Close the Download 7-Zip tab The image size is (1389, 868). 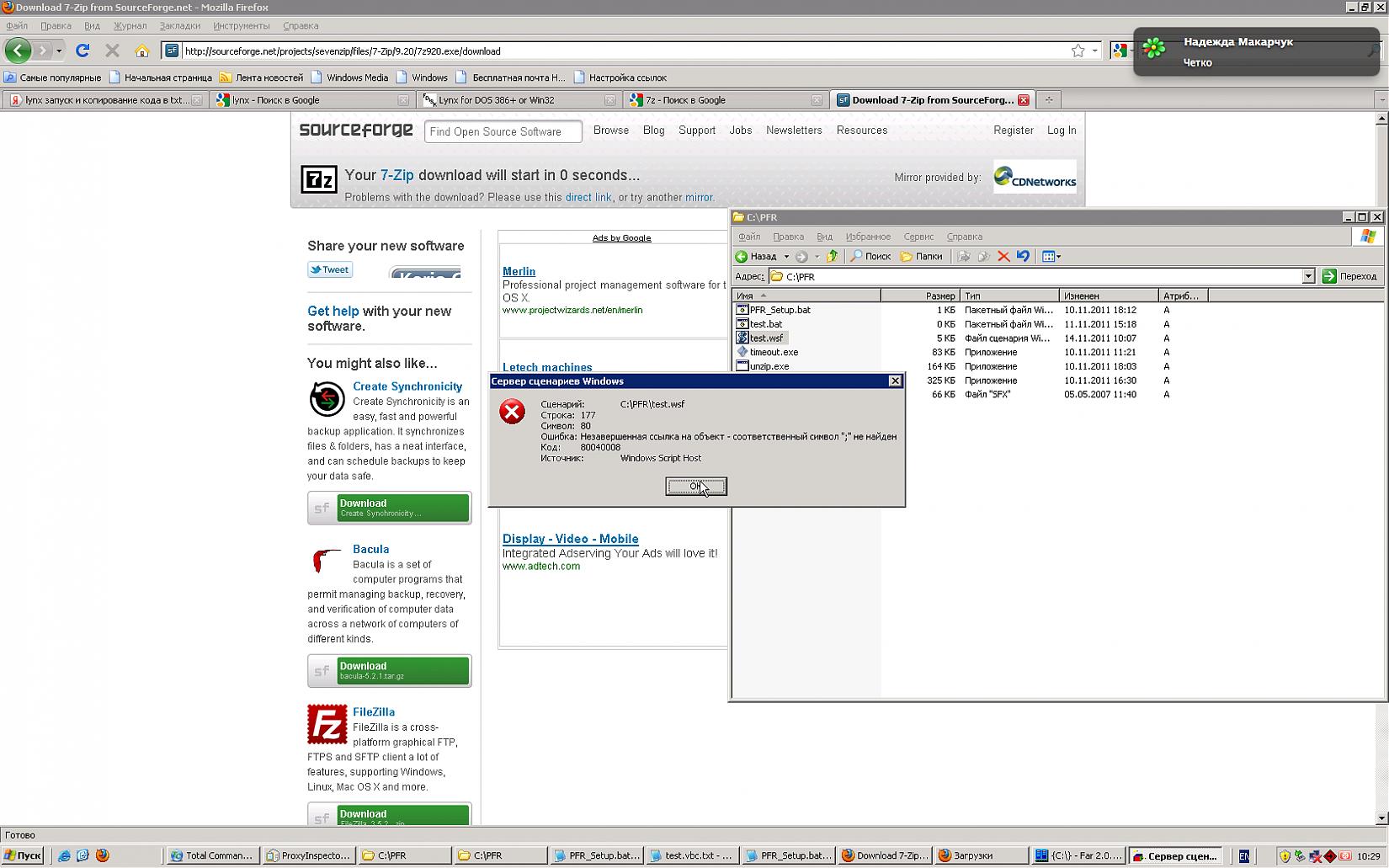[x=1024, y=99]
